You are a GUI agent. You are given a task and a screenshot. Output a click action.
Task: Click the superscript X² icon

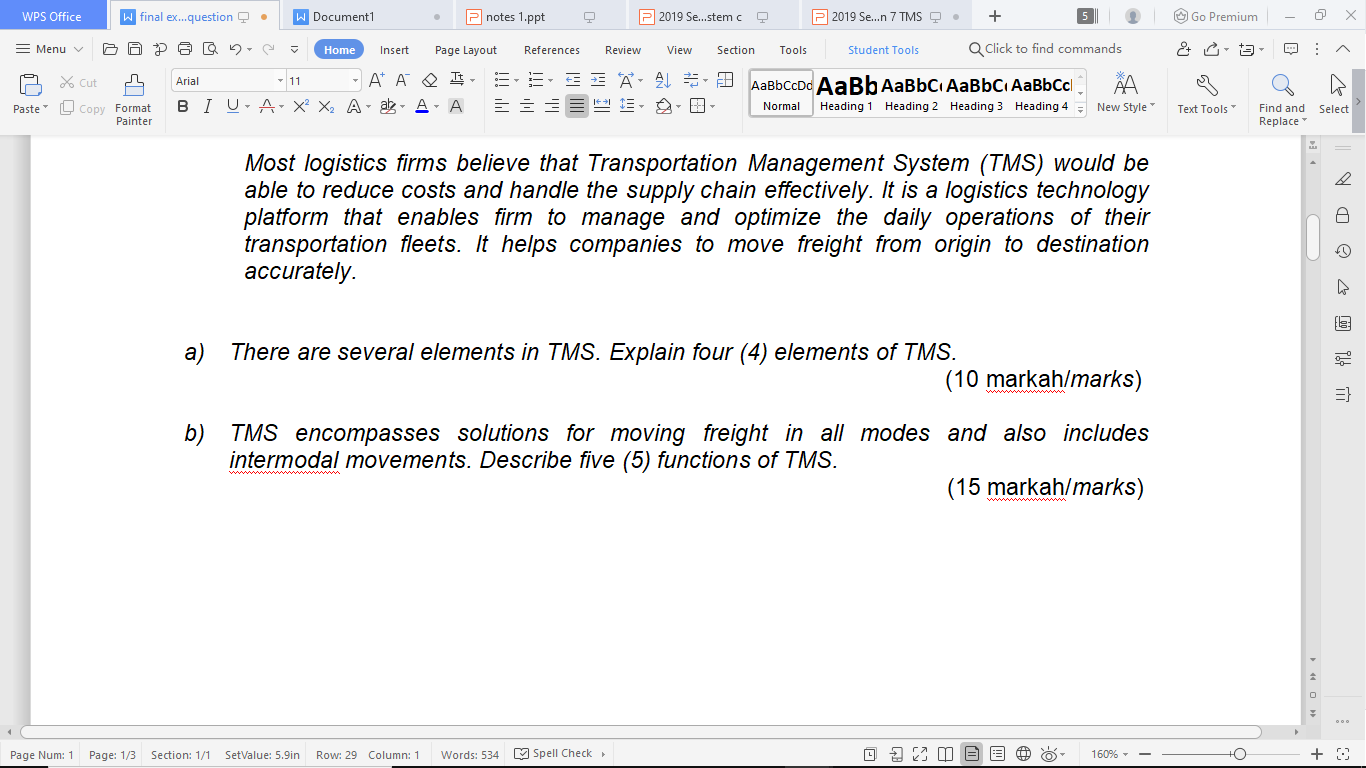click(302, 105)
